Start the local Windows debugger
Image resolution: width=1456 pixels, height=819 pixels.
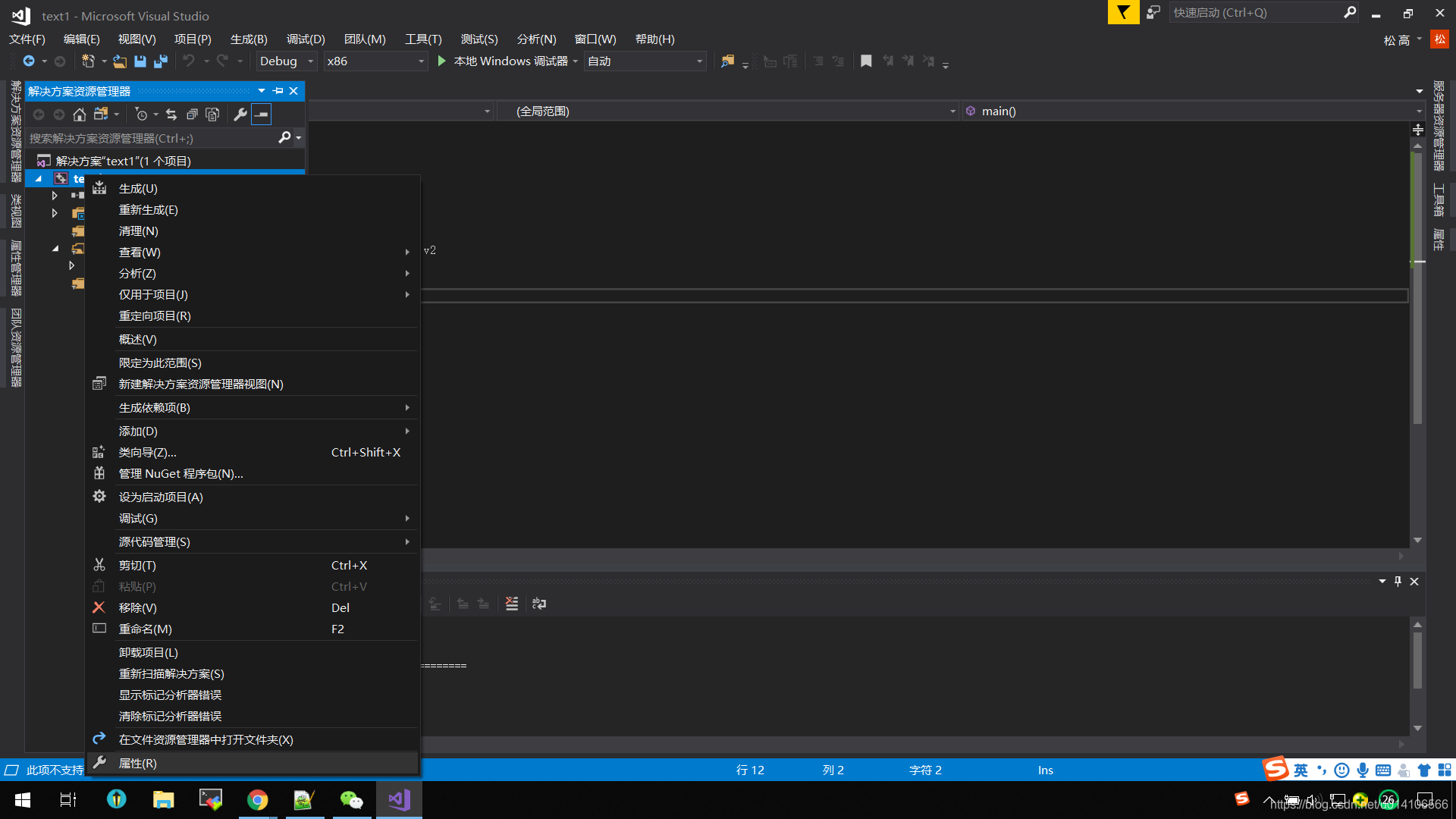[442, 61]
